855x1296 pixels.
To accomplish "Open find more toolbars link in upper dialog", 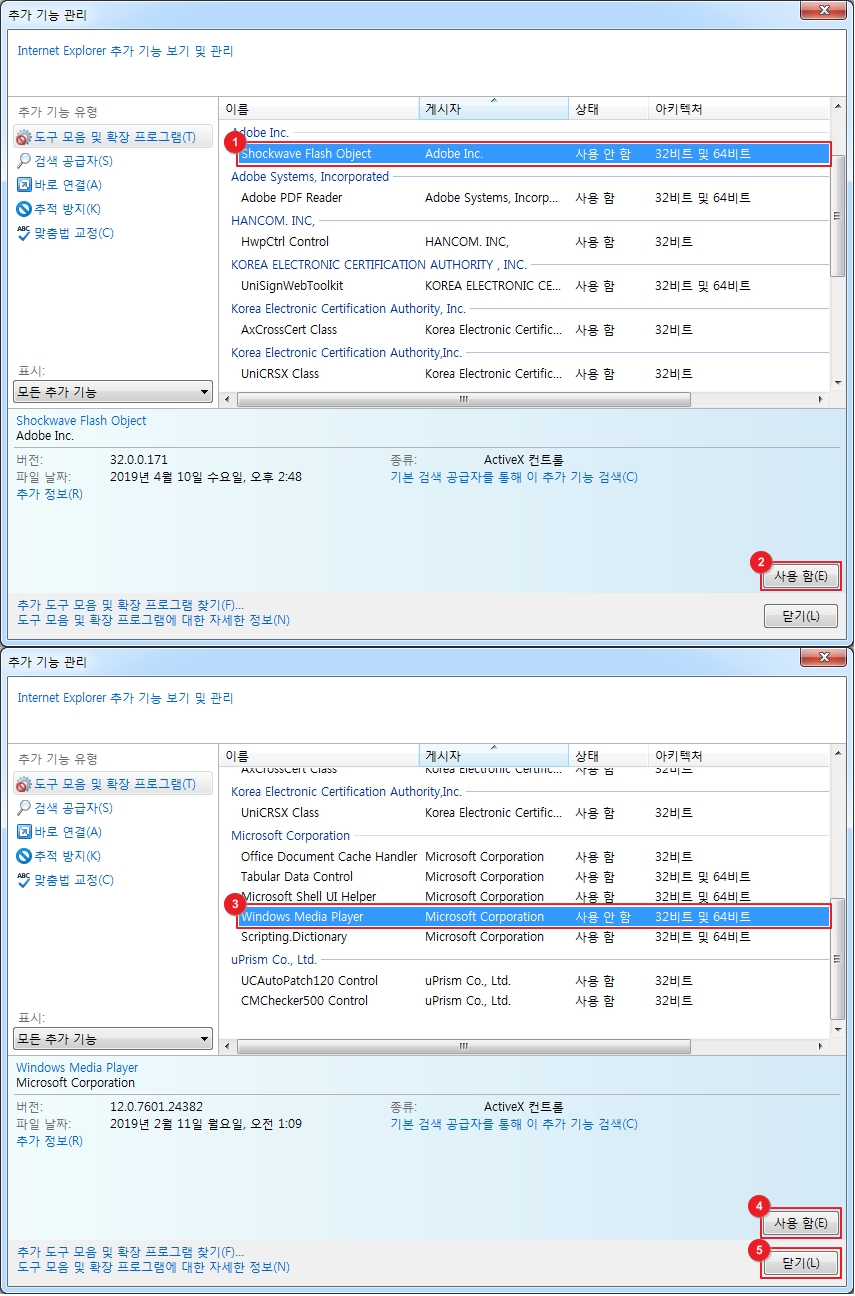I will click(130, 605).
